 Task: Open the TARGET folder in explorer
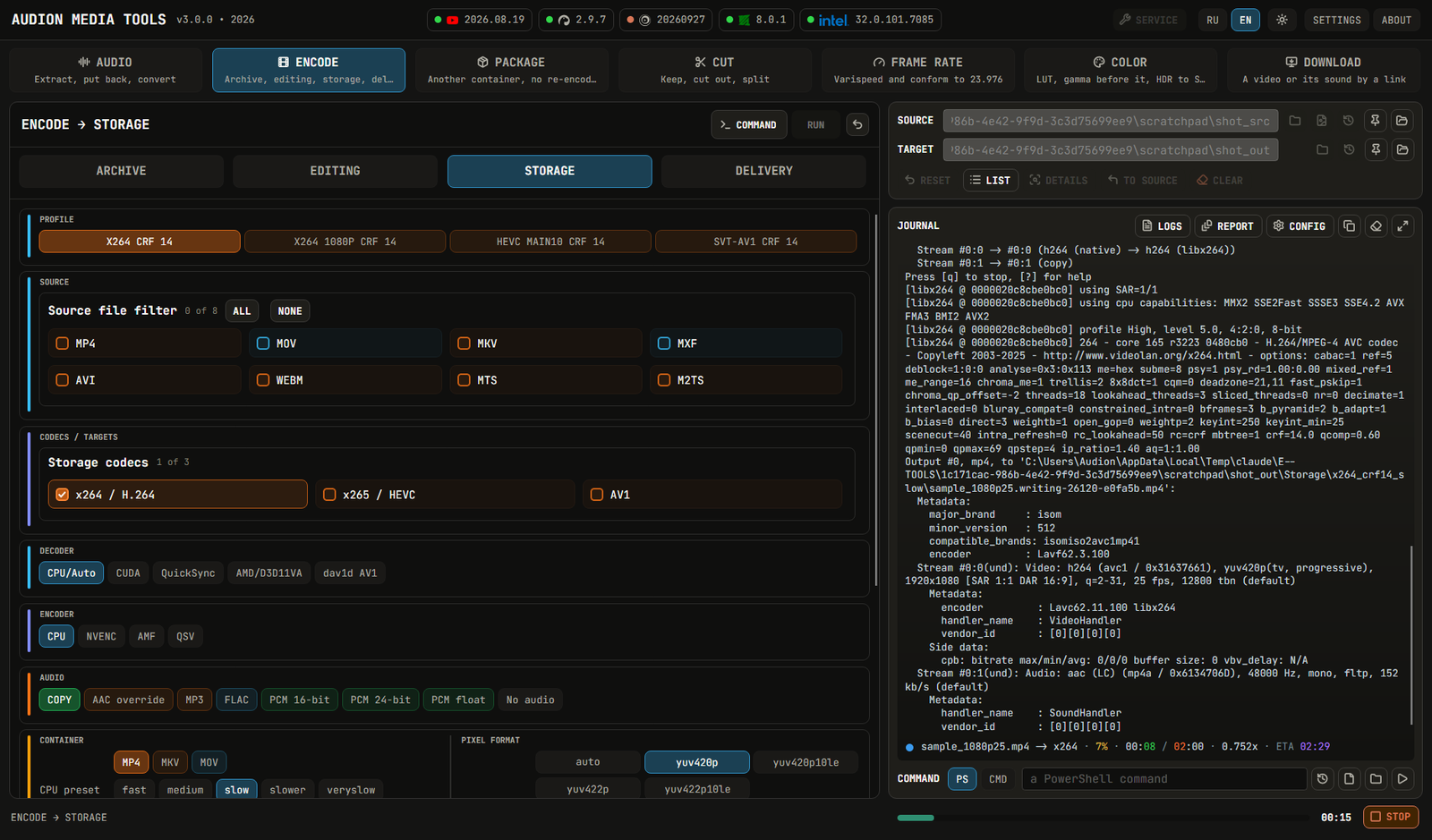[1402, 149]
